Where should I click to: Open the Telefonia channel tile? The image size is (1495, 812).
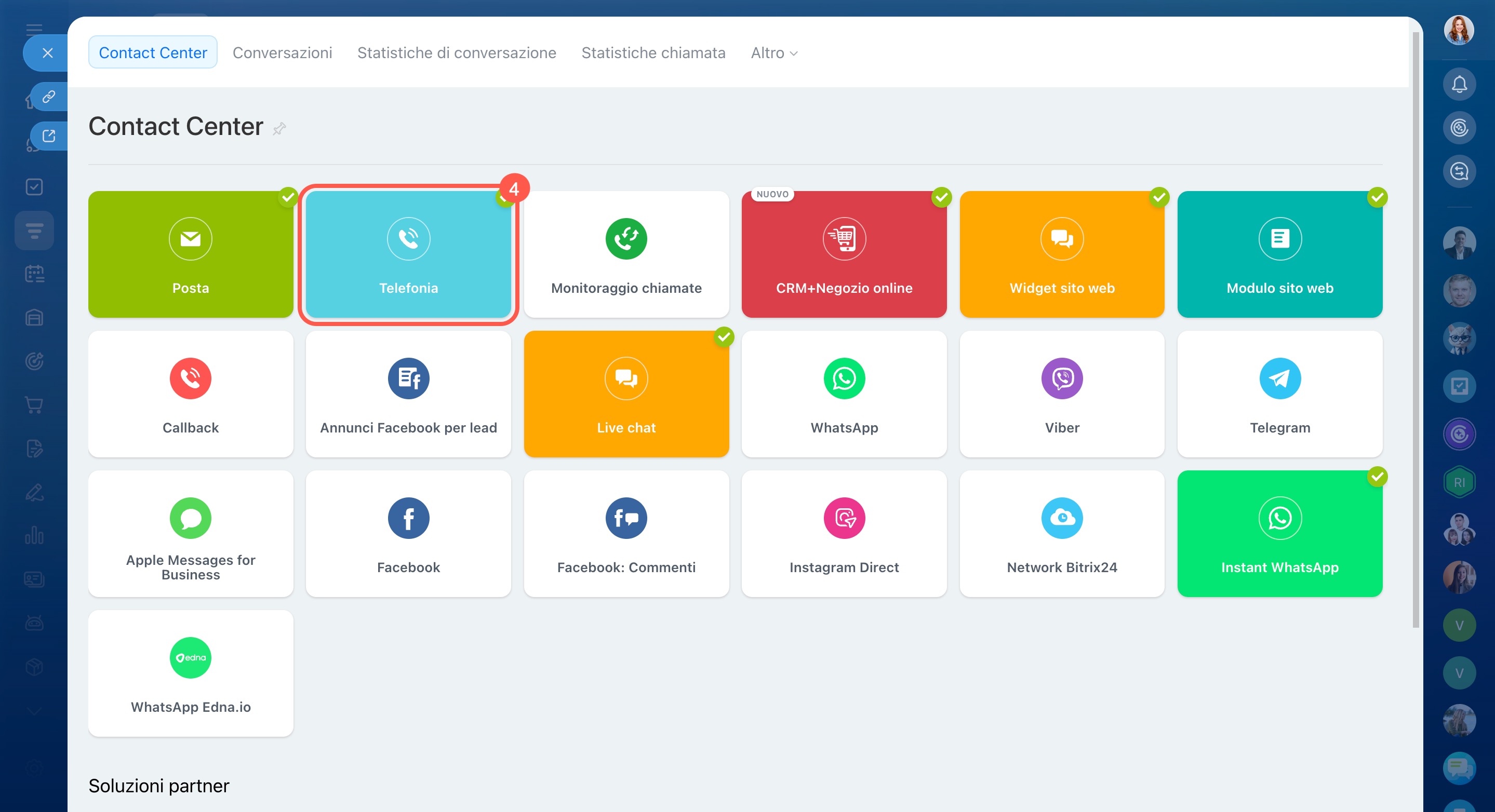[408, 254]
